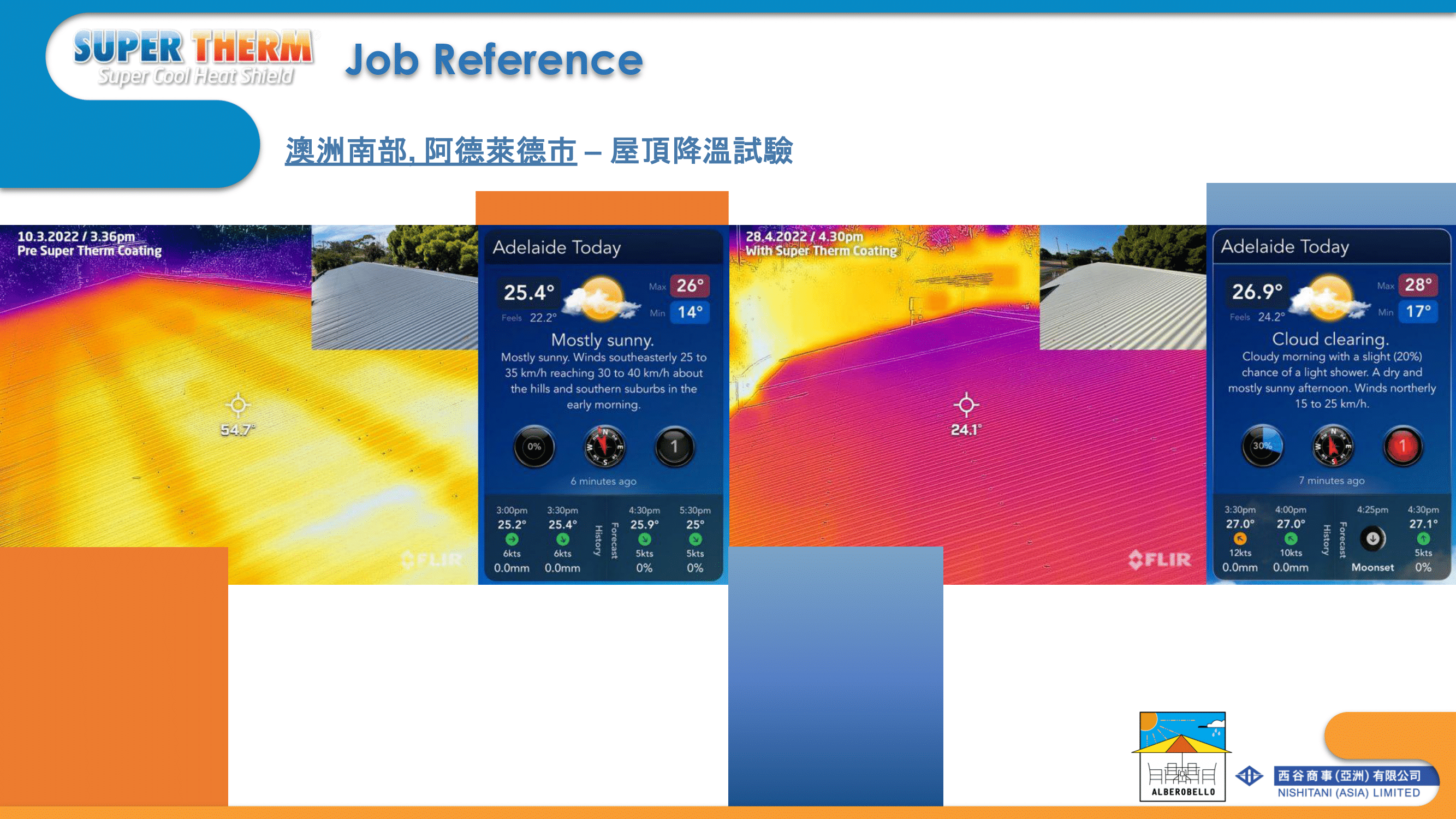
Task: Click the 54.7° crosshair on thermal image
Action: click(238, 405)
